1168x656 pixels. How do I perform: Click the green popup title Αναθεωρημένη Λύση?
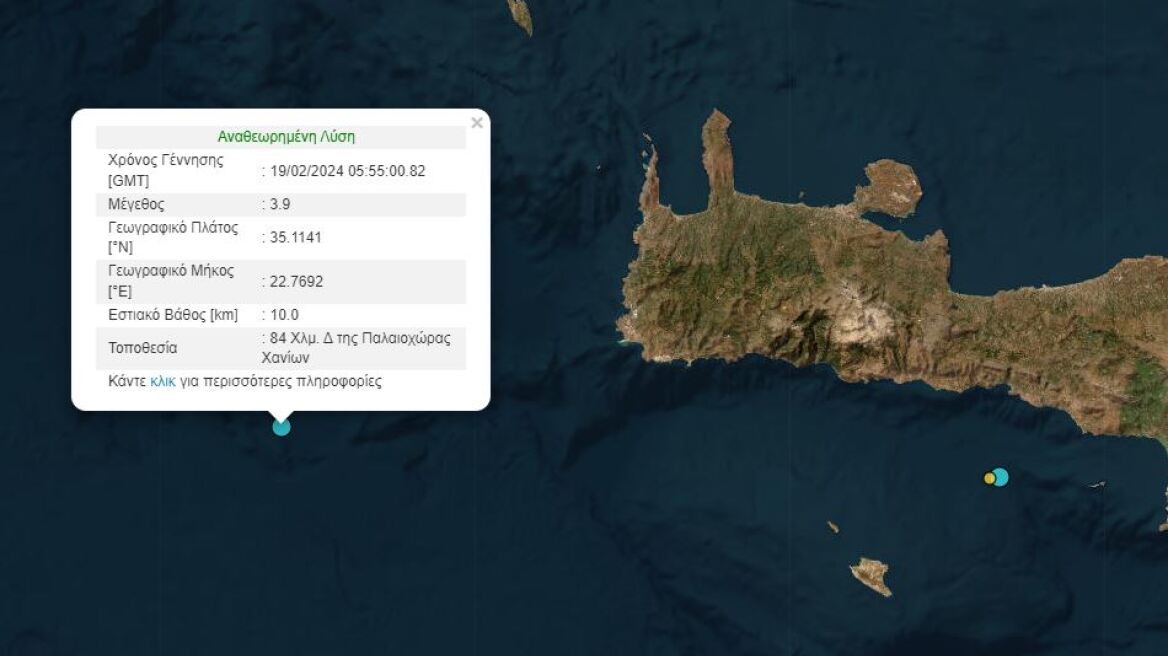coord(285,136)
